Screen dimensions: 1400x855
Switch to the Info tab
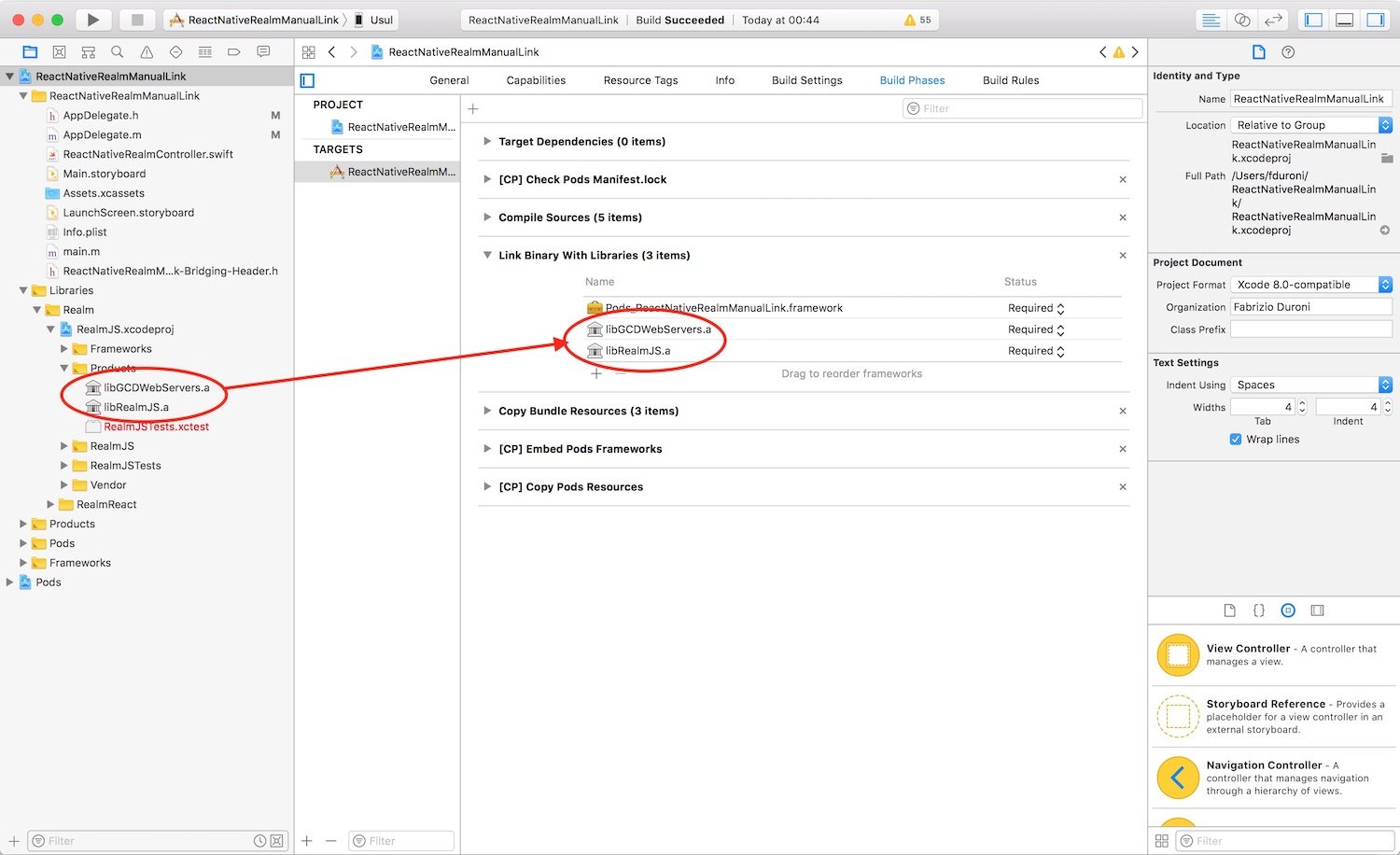coord(725,80)
